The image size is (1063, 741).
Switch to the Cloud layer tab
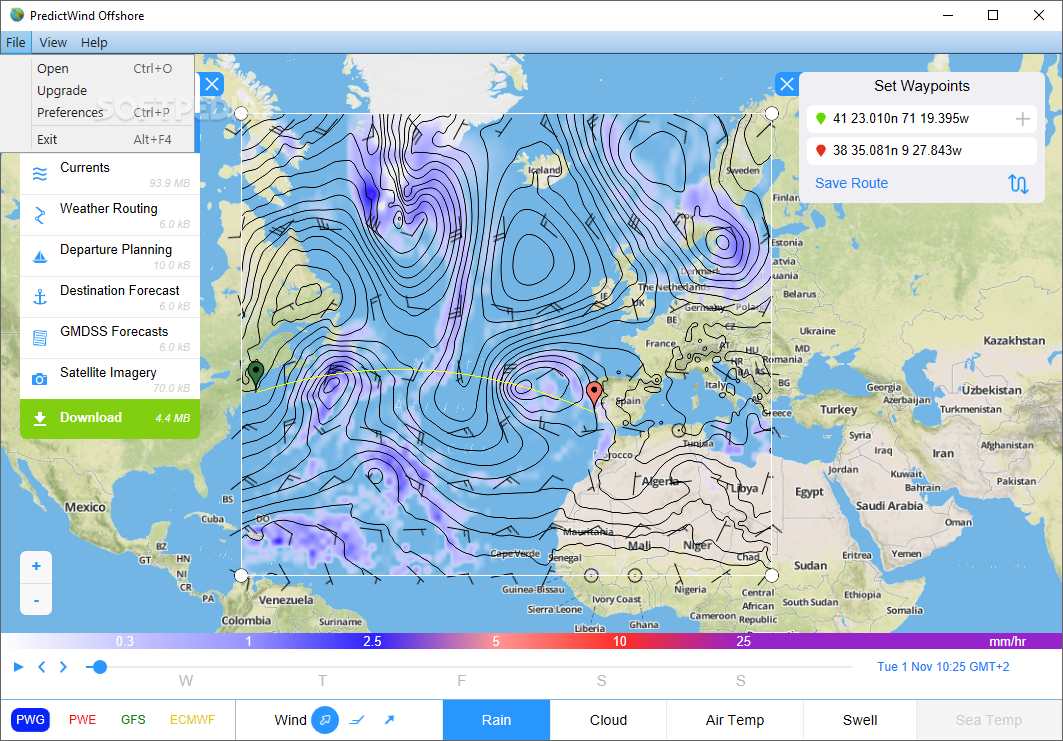608,720
